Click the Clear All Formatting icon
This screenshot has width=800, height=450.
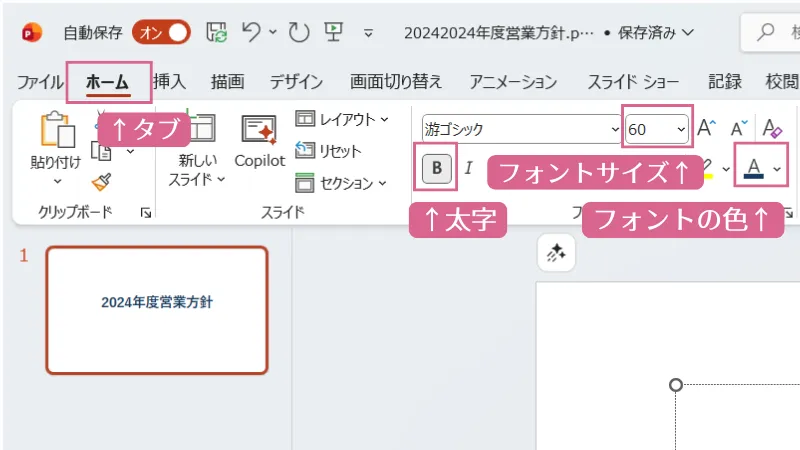pos(771,128)
